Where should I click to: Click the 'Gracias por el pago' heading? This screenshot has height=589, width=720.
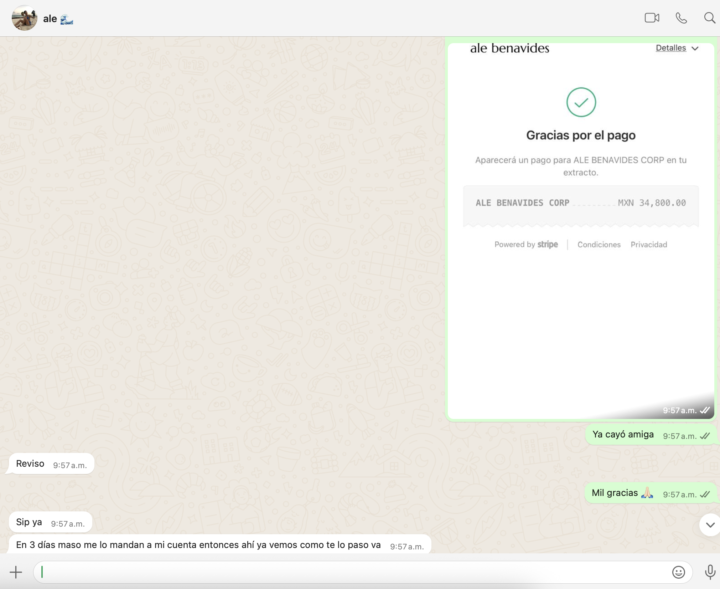[x=581, y=135]
